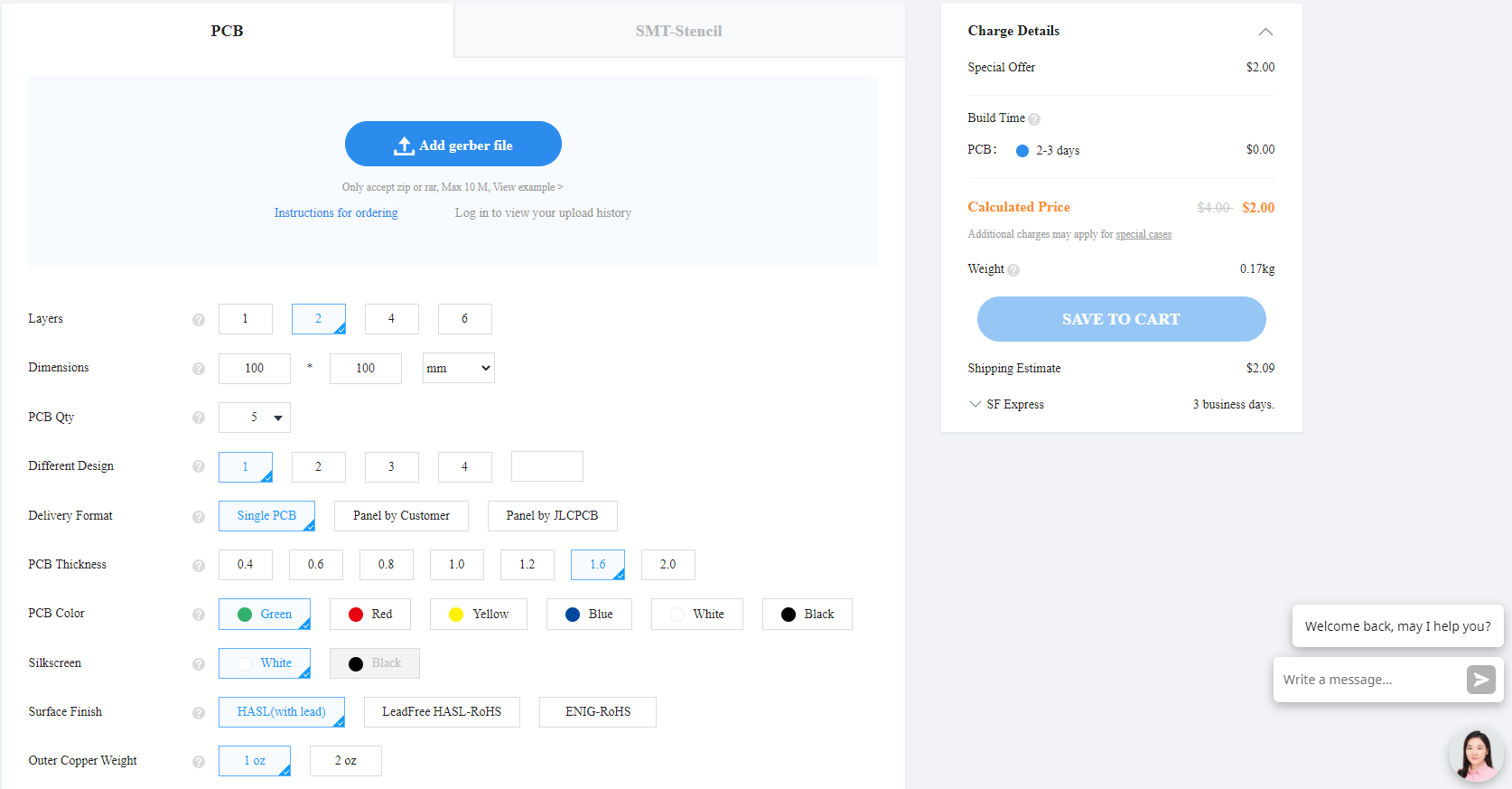Switch to the PCB tab
Image resolution: width=1512 pixels, height=789 pixels.
[x=227, y=31]
